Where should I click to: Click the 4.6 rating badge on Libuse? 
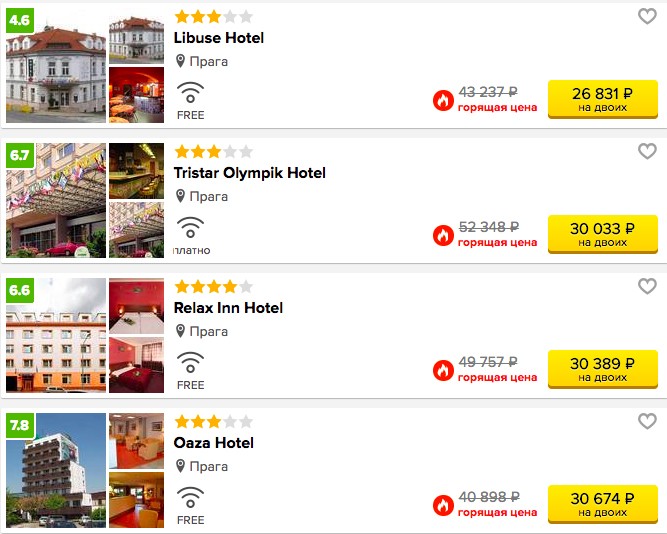[20, 20]
